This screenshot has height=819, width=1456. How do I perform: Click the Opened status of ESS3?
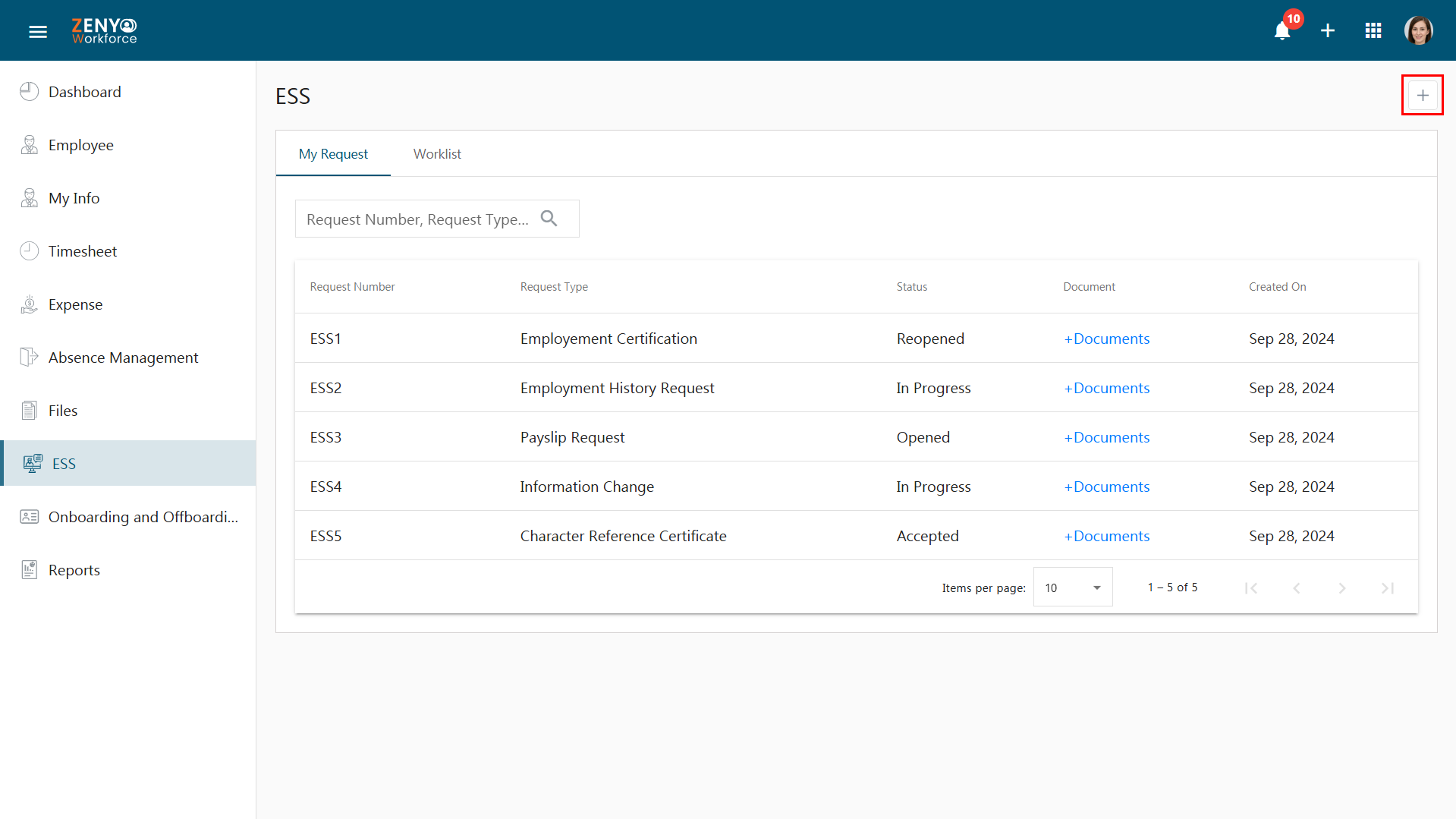click(923, 437)
